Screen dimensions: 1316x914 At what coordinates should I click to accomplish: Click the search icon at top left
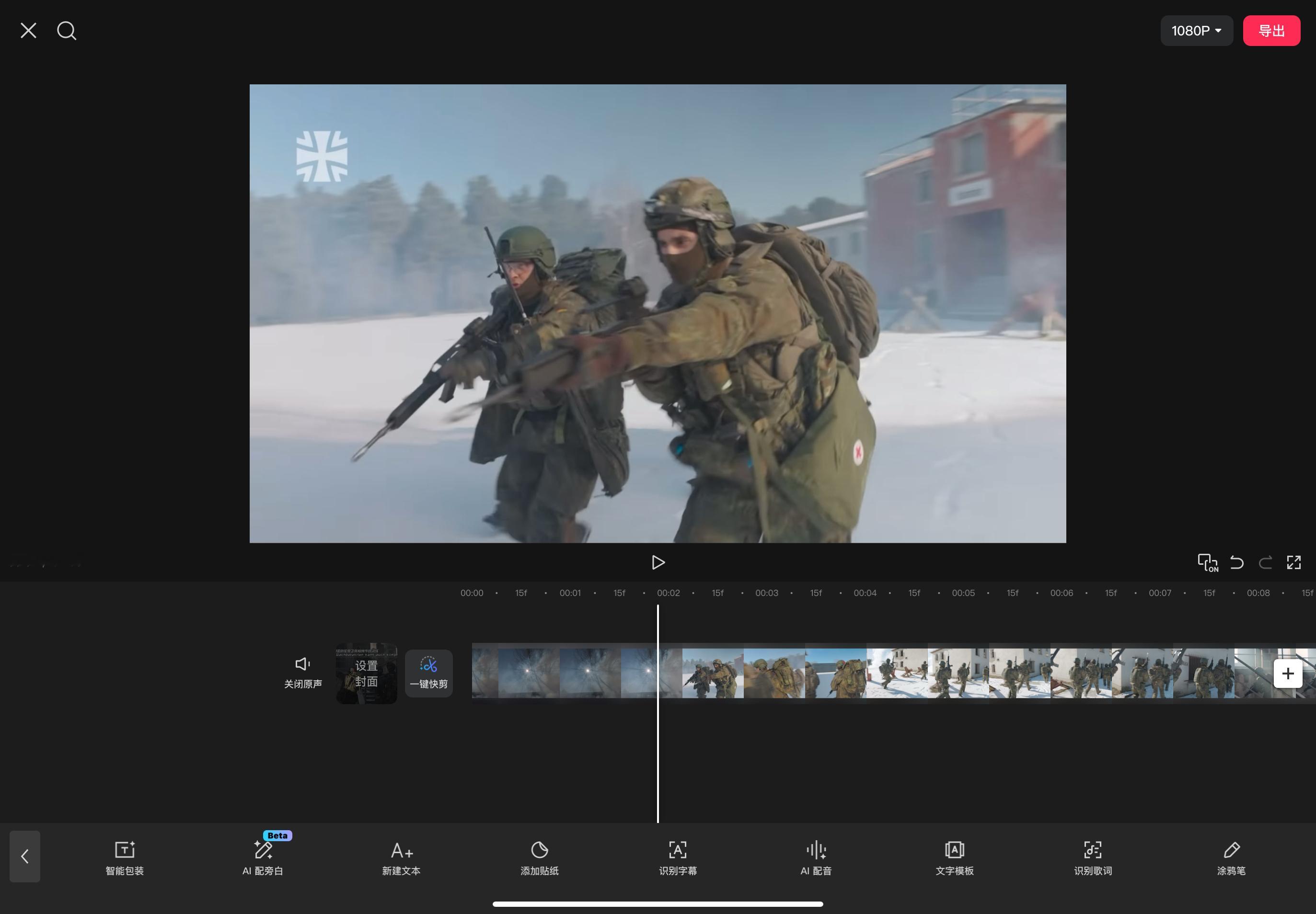[67, 30]
